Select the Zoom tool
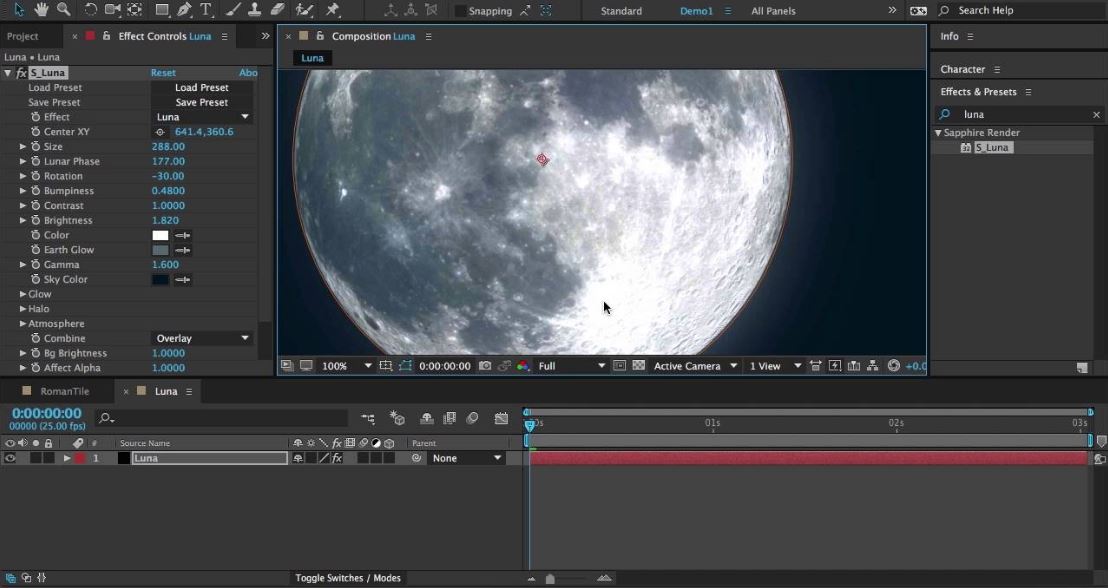 pyautogui.click(x=63, y=10)
